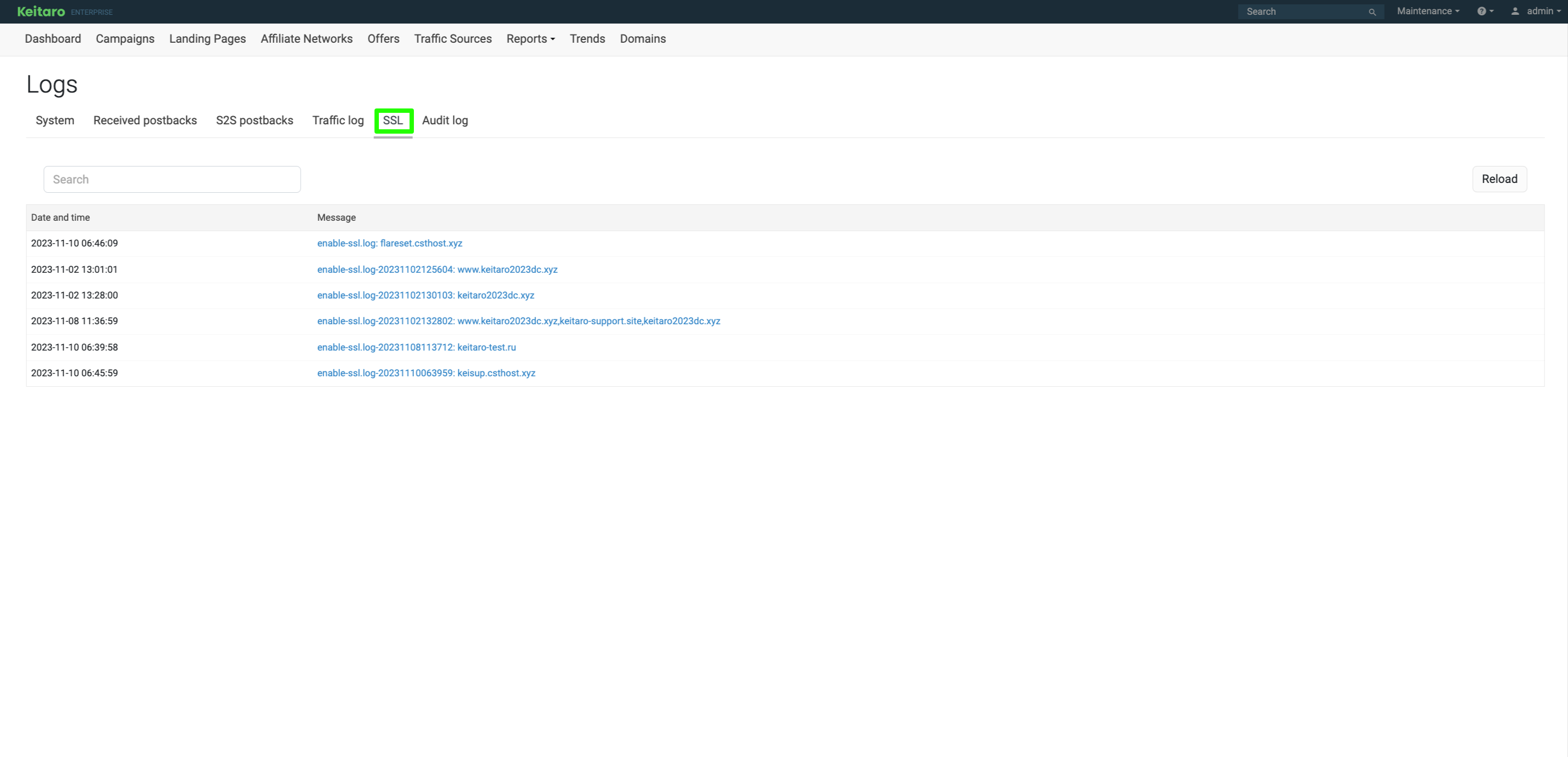The image size is (1568, 757).
Task: Focus the logs Search field
Action: tap(172, 180)
